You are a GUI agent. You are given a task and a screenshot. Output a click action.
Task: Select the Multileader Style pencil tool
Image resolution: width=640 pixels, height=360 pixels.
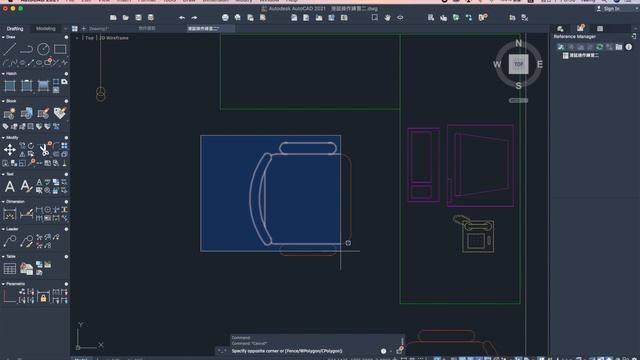[26, 241]
